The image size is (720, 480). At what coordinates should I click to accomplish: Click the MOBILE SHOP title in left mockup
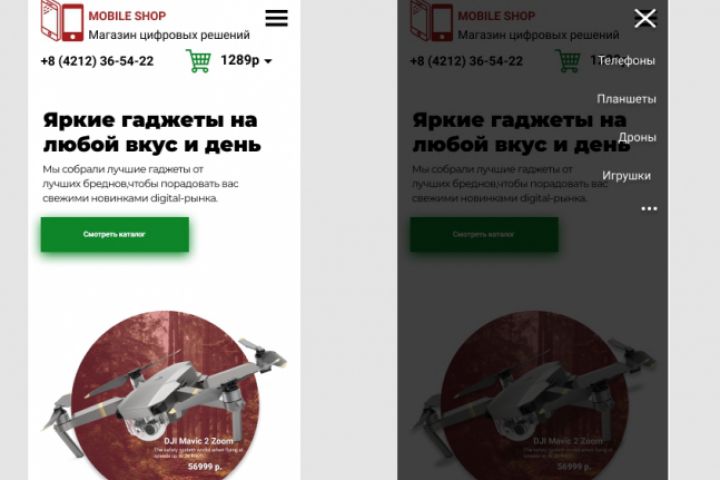[127, 16]
